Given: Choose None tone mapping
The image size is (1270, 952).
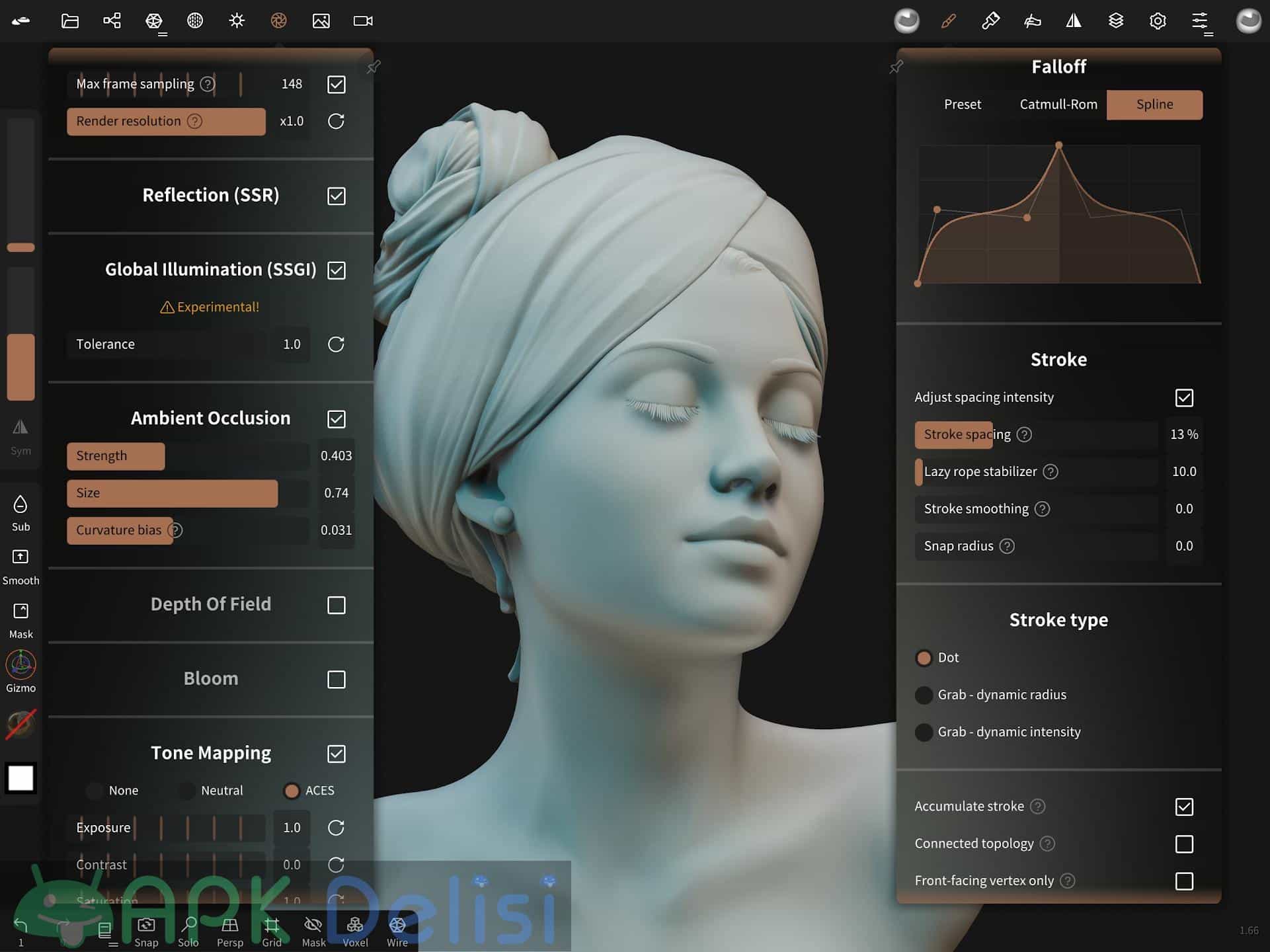Looking at the screenshot, I should click(95, 790).
